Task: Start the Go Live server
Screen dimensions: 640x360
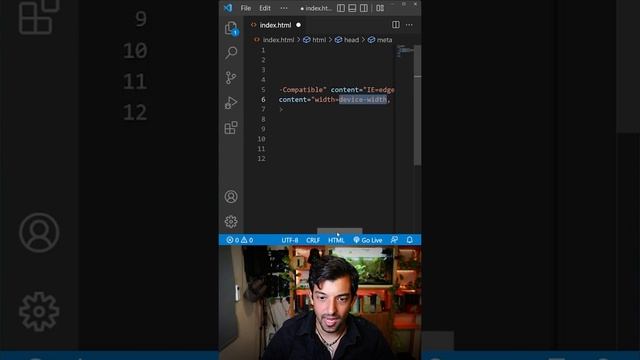Action: pyautogui.click(x=368, y=240)
